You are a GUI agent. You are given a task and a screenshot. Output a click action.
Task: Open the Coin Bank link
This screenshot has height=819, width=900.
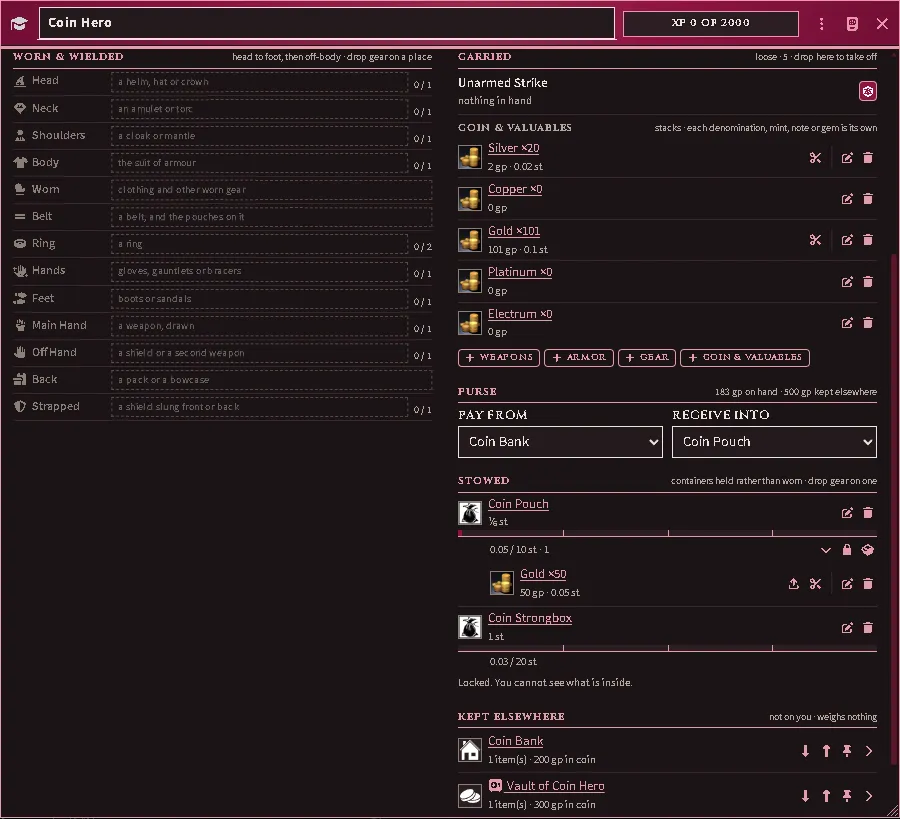(515, 741)
